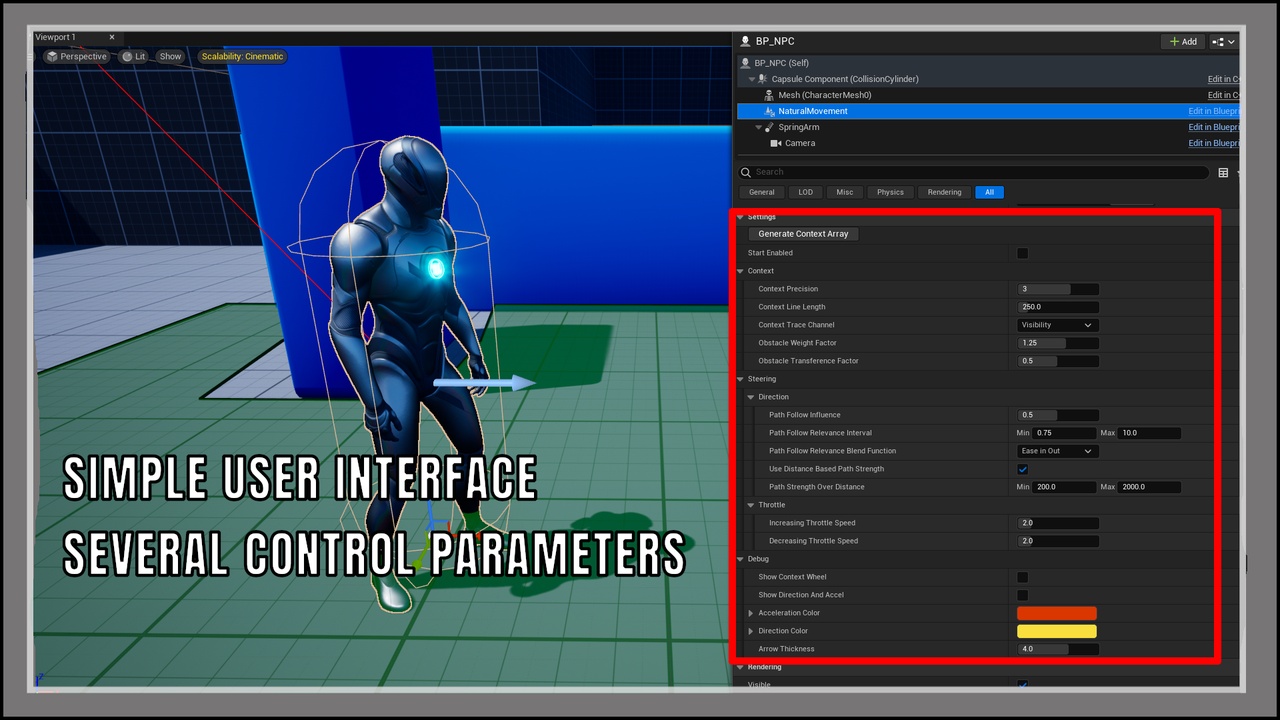Image resolution: width=1280 pixels, height=720 pixels.
Task: Open Path Follow Relevance Blend Function dropdown
Action: coord(1057,451)
